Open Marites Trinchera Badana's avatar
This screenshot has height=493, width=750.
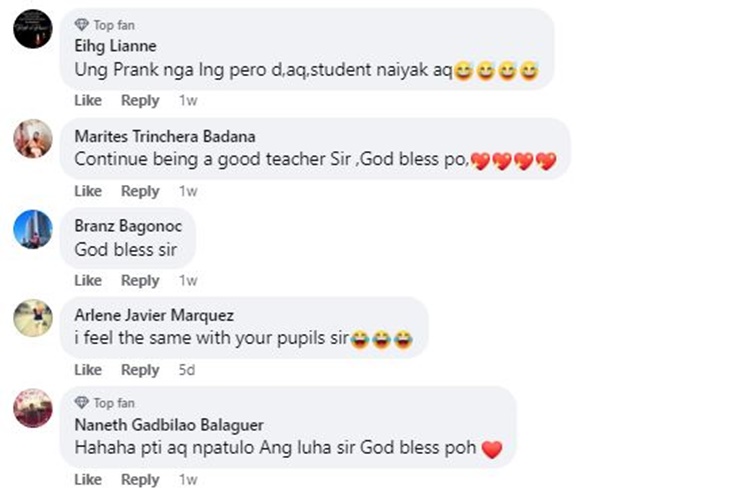(33, 139)
